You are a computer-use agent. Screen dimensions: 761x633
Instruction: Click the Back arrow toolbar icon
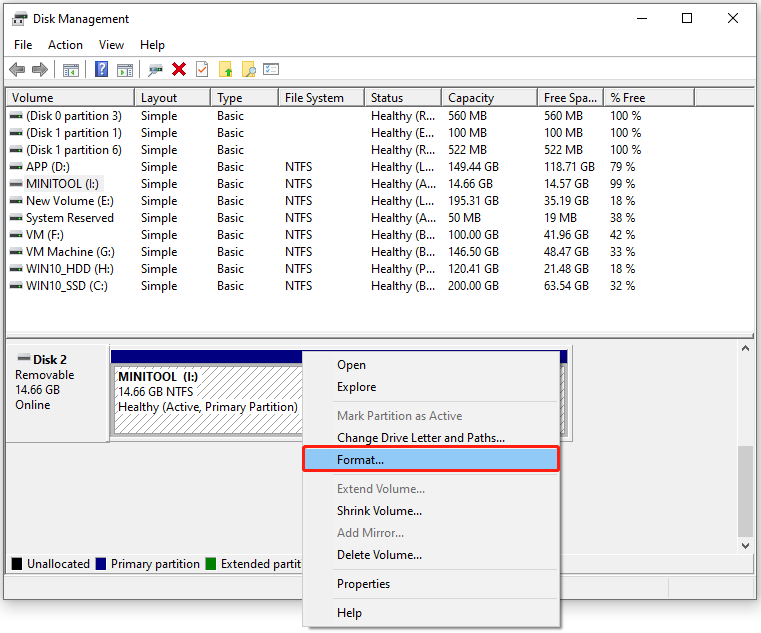[x=17, y=69]
